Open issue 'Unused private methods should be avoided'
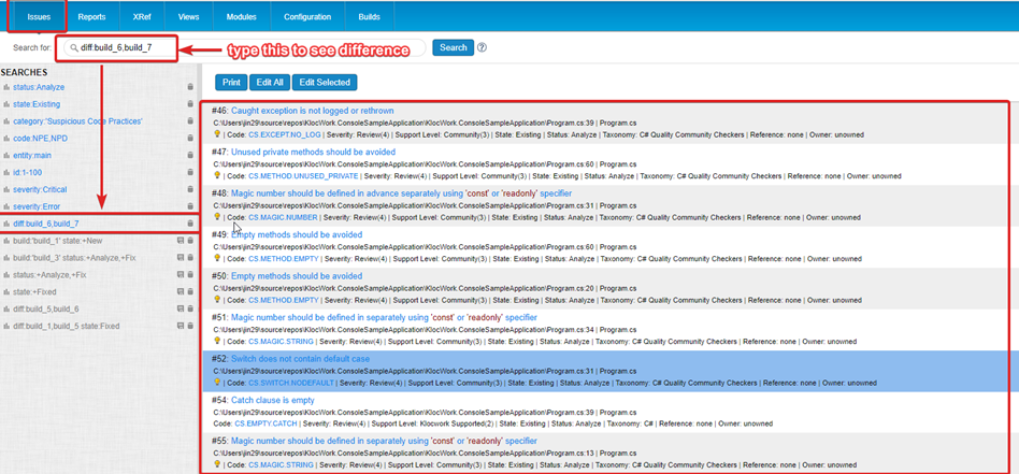The width and height of the screenshot is (1019, 474). click(313, 152)
